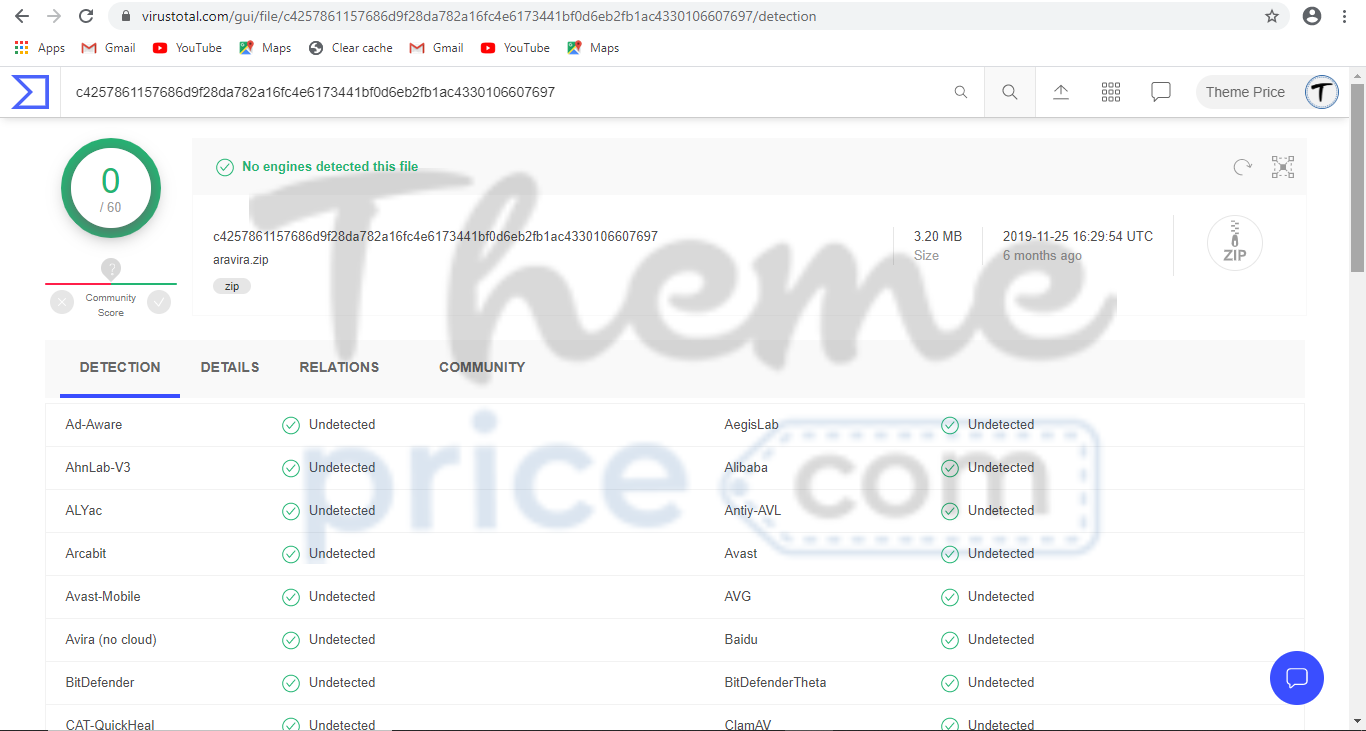The image size is (1366, 731).
Task: Open Apps bookmark shortcut
Action: pos(40,48)
